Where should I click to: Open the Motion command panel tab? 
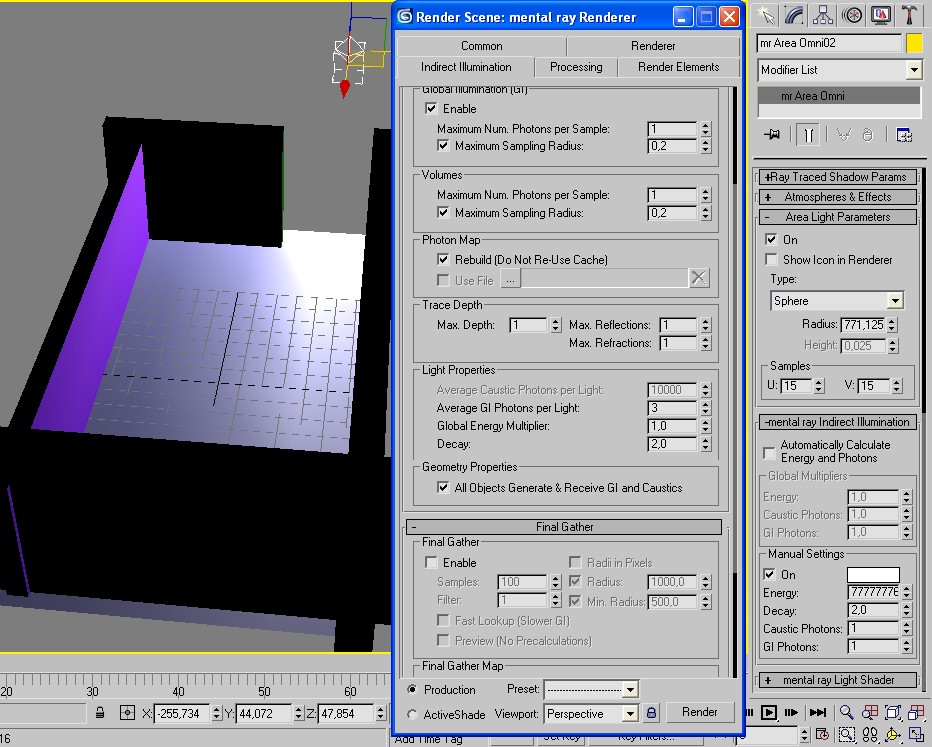tap(852, 15)
